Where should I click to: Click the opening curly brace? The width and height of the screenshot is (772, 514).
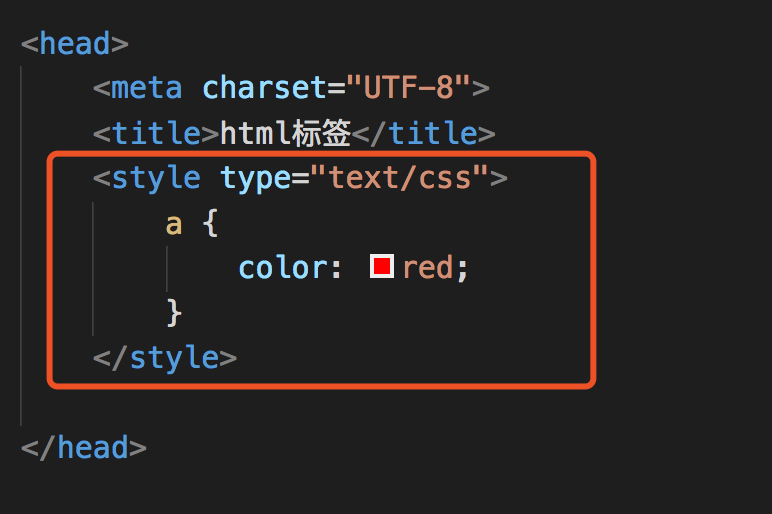[210, 223]
